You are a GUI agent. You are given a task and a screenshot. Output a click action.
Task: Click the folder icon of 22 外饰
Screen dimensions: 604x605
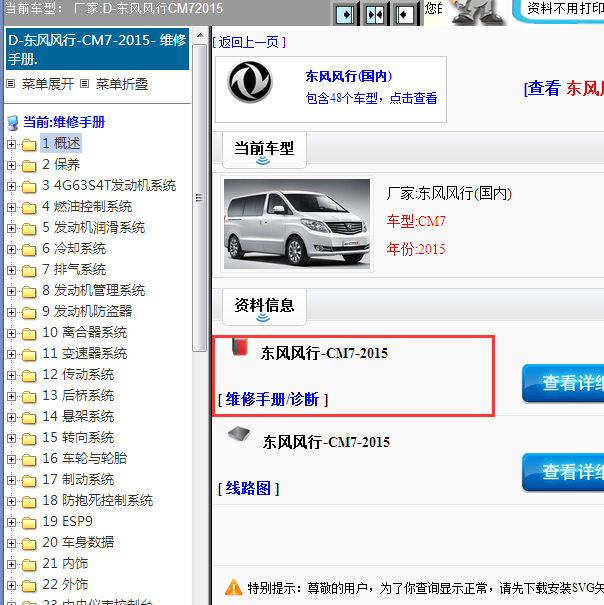pos(29,586)
